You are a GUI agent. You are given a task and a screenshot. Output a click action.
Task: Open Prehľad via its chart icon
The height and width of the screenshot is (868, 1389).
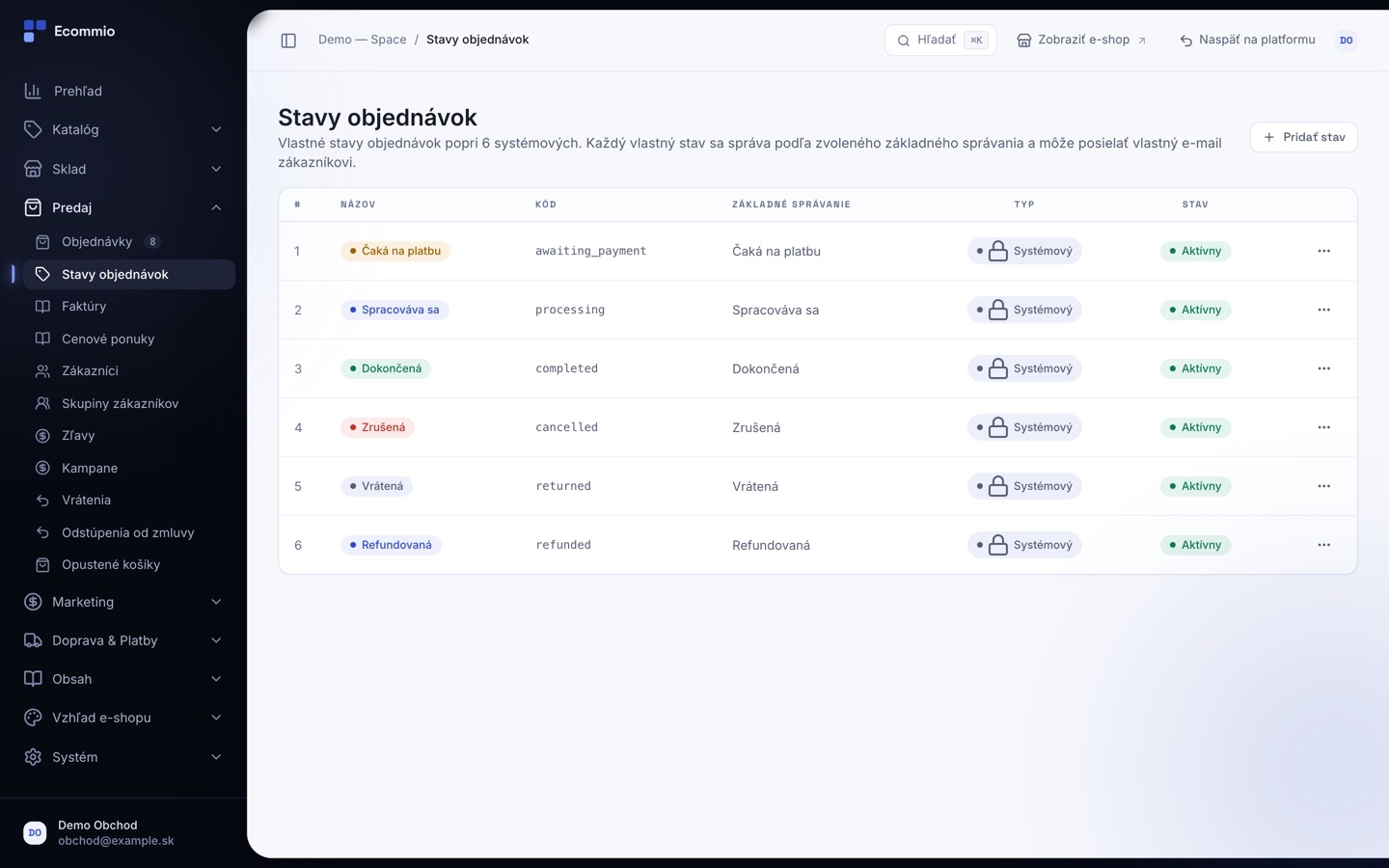[x=33, y=91]
